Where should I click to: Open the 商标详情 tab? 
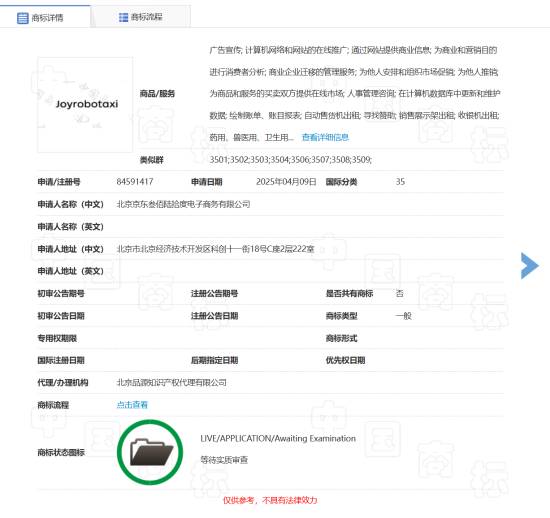pyautogui.click(x=45, y=17)
